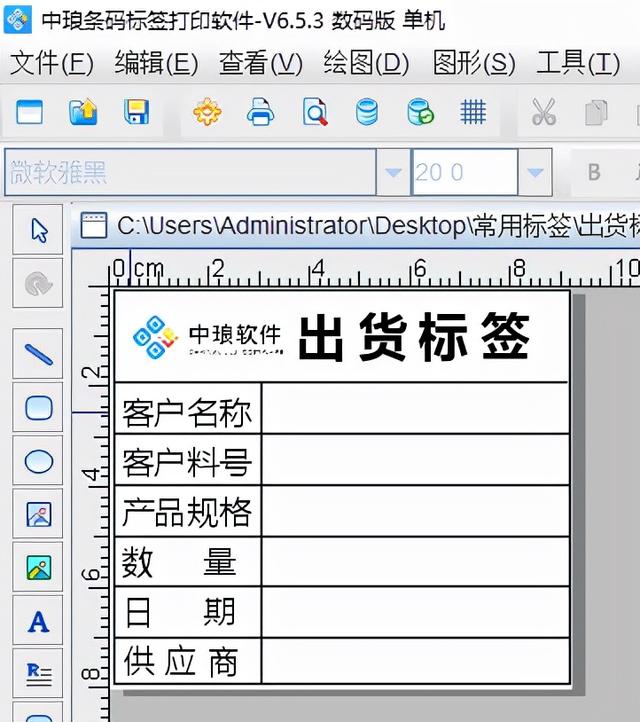
Task: Select the 客户料号 label text
Action: click(x=187, y=462)
